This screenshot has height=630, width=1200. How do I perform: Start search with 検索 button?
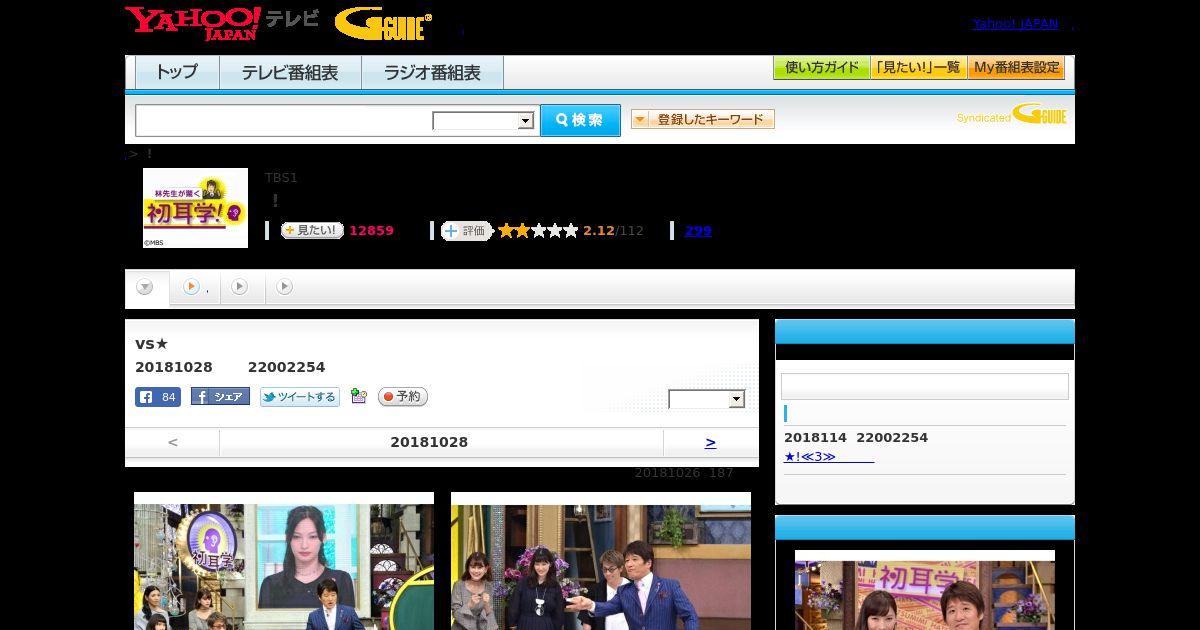[580, 120]
